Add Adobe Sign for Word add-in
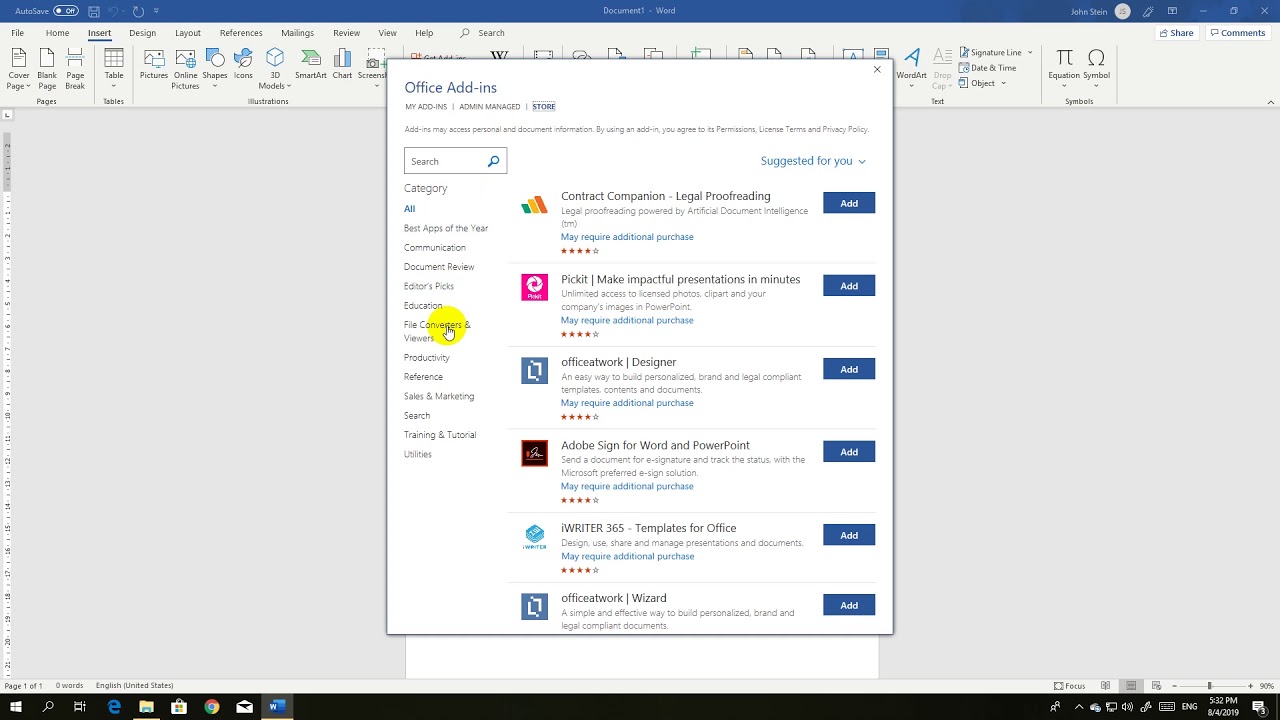 click(849, 452)
